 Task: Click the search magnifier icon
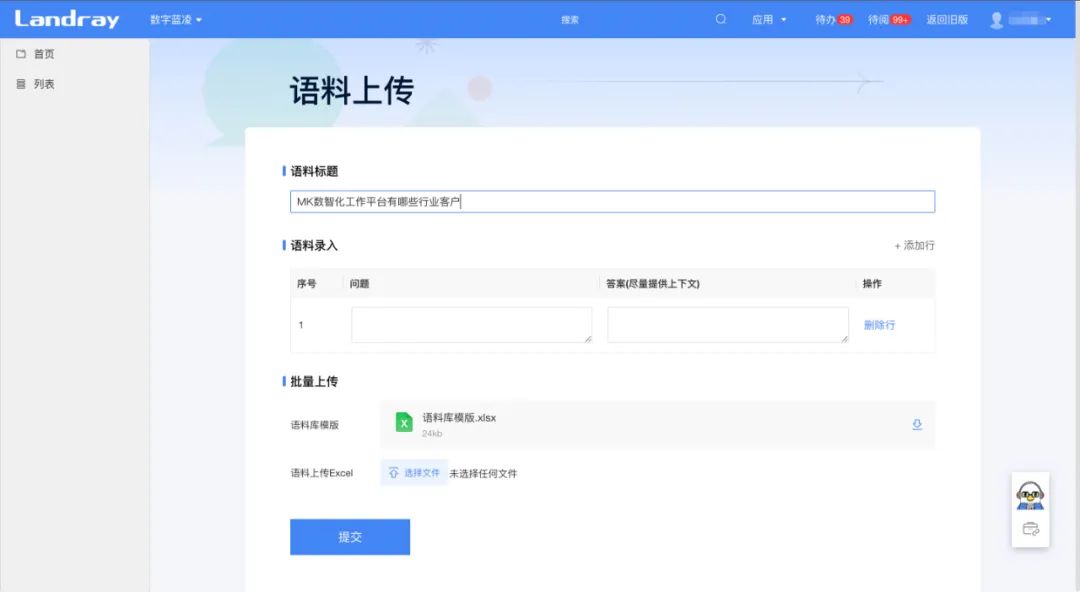click(720, 18)
